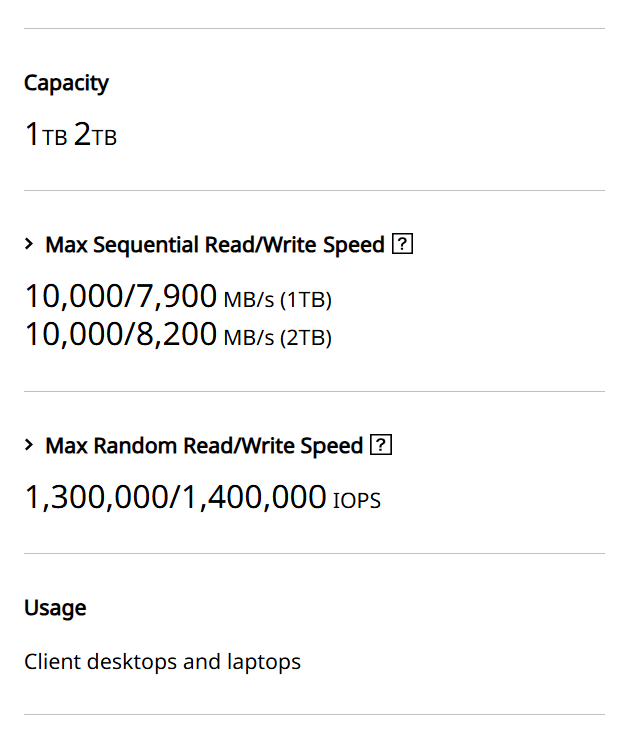The height and width of the screenshot is (748, 634).
Task: Click the 1,300,000/1,400,000 random speed value
Action: (x=175, y=497)
